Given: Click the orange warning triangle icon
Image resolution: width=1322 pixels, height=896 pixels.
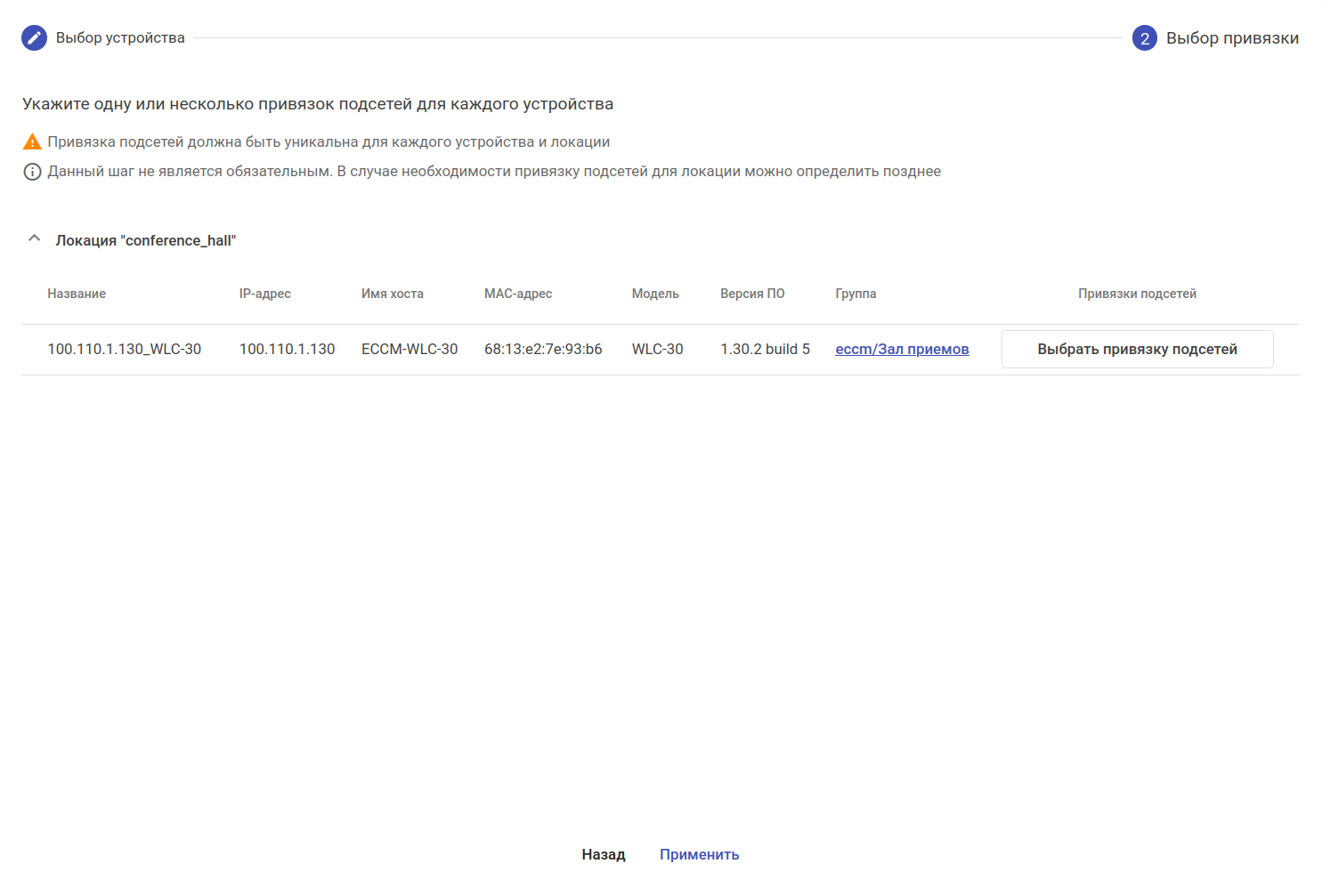Looking at the screenshot, I should 32,142.
